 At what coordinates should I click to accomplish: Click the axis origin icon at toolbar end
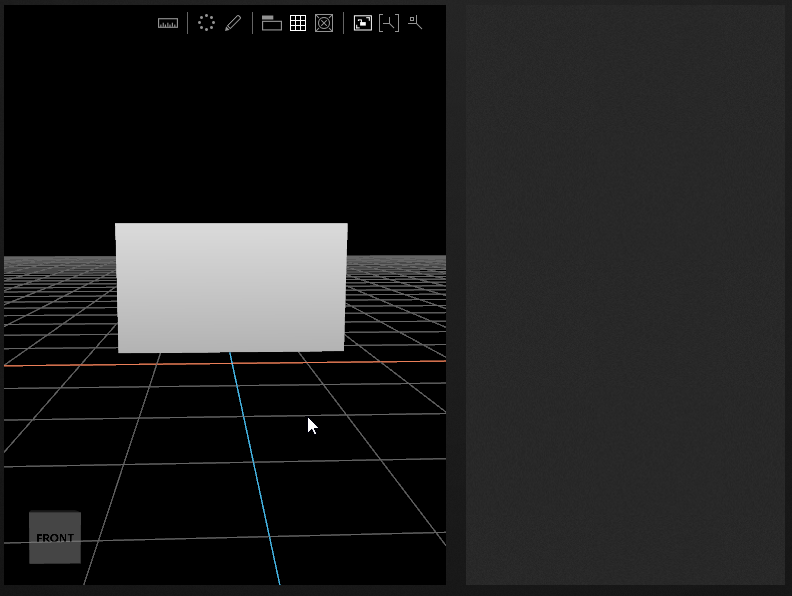pyautogui.click(x=415, y=22)
